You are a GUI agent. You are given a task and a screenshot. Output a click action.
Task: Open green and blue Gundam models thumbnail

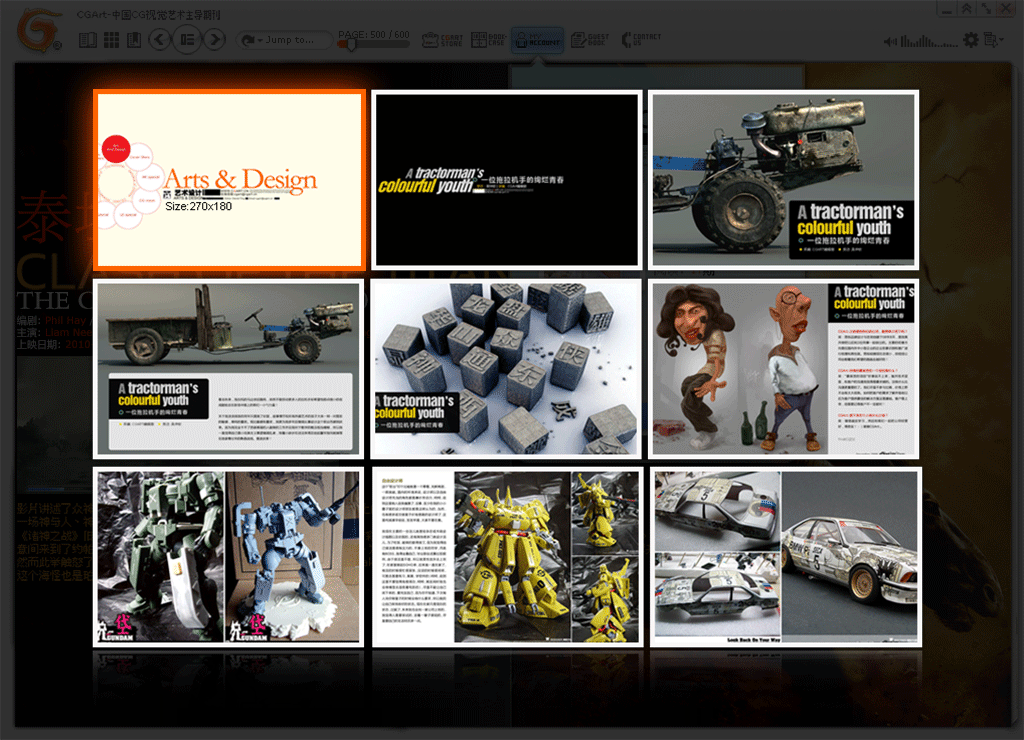229,556
